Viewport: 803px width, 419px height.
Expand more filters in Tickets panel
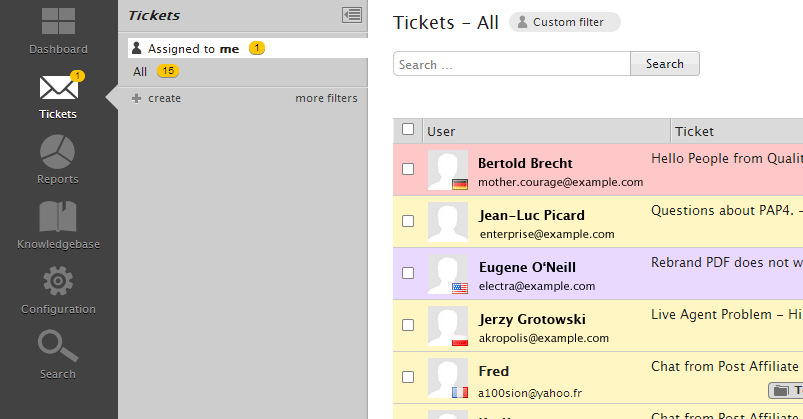(326, 98)
